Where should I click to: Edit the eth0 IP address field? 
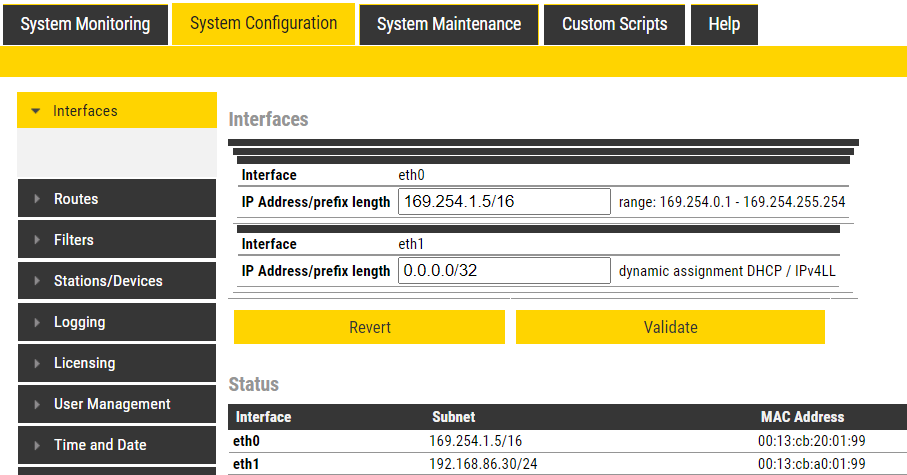click(x=504, y=202)
